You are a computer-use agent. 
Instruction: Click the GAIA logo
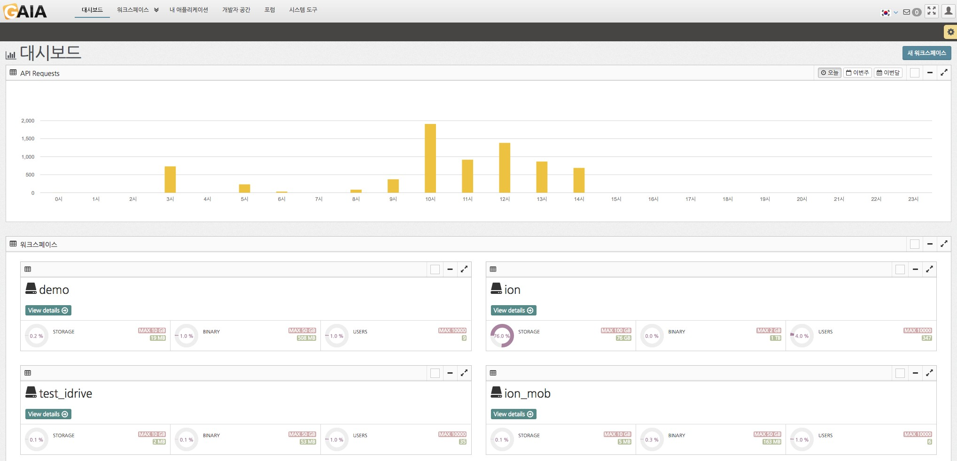point(25,12)
